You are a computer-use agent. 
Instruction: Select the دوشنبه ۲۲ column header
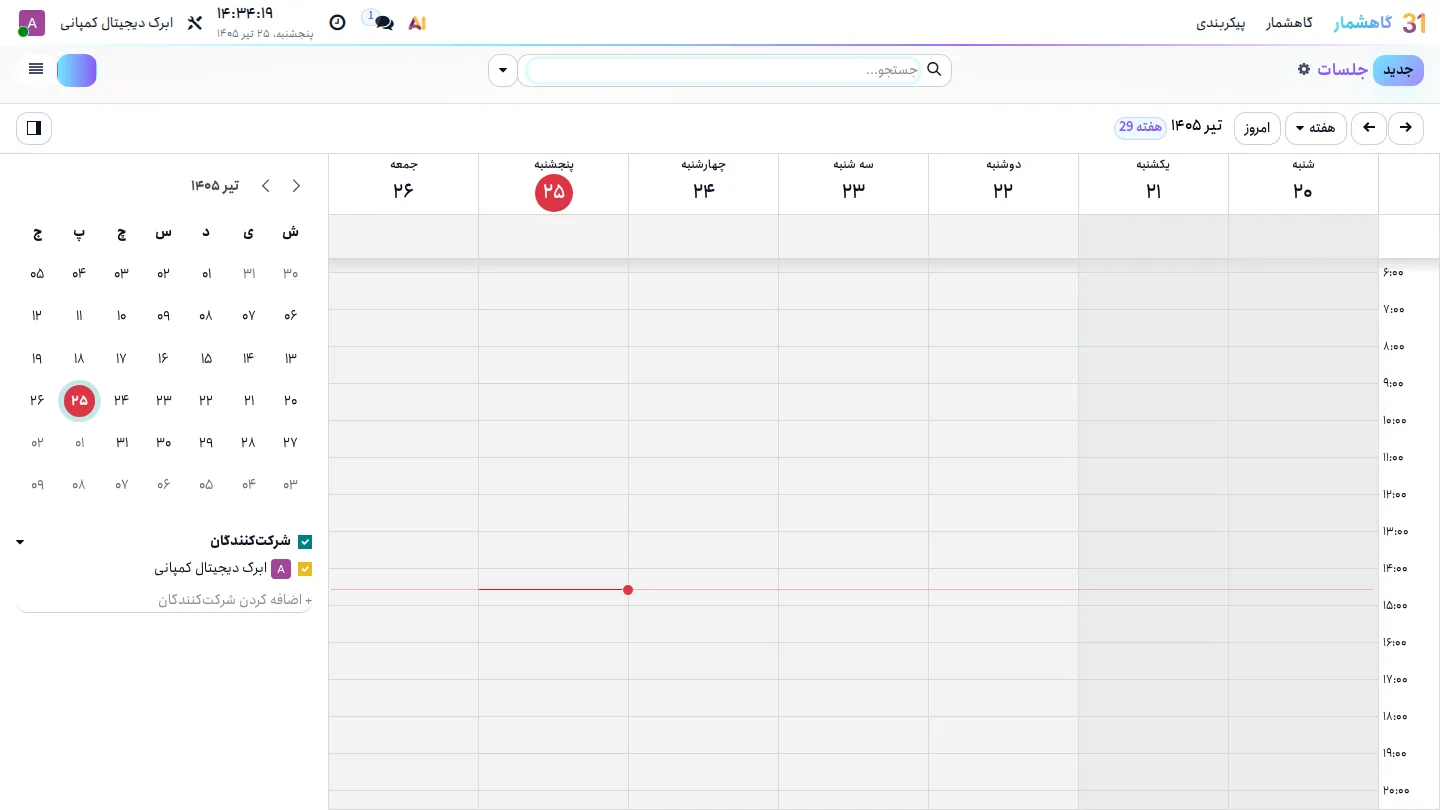pos(1003,183)
